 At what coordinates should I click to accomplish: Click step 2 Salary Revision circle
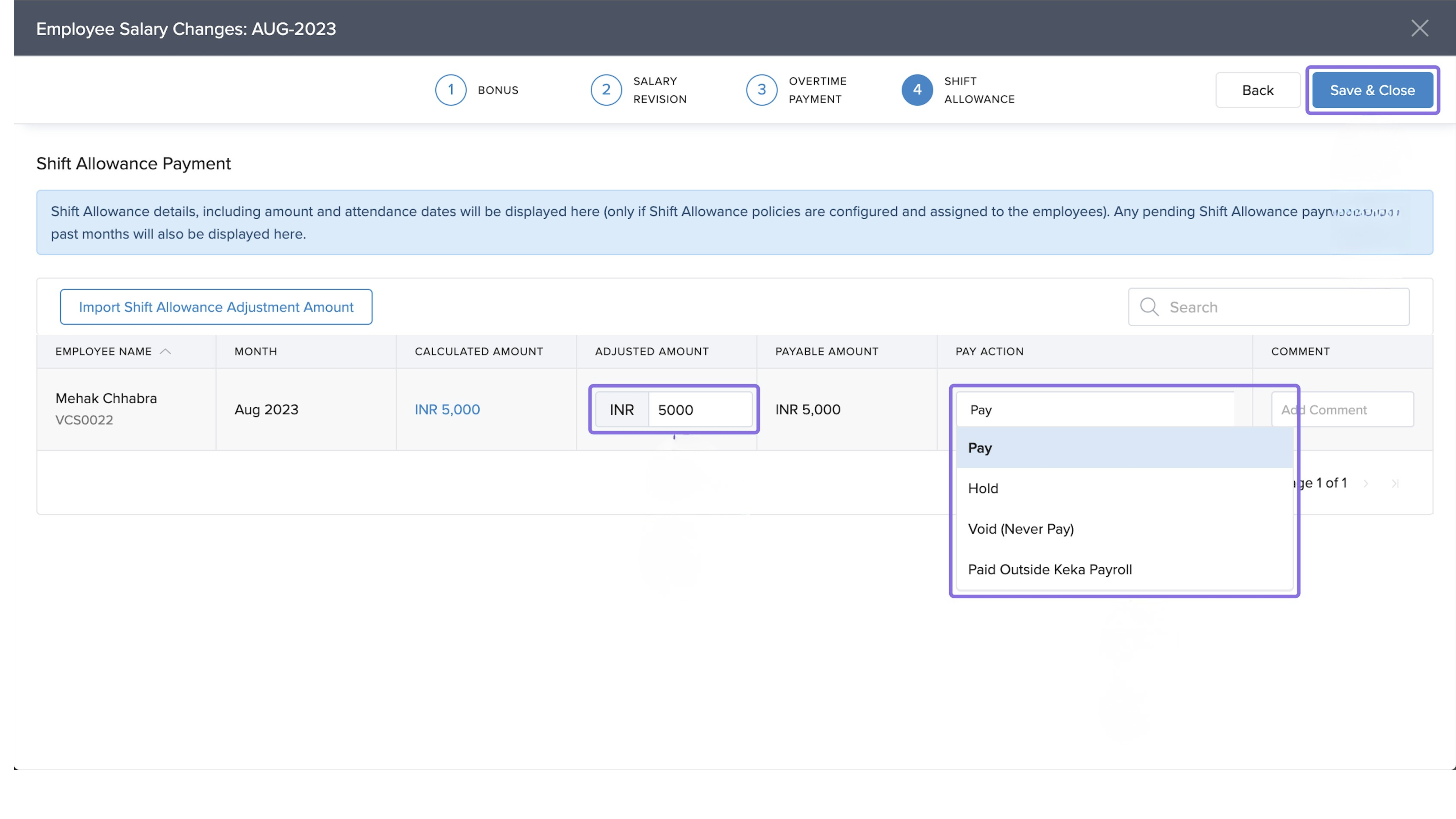pyautogui.click(x=606, y=90)
